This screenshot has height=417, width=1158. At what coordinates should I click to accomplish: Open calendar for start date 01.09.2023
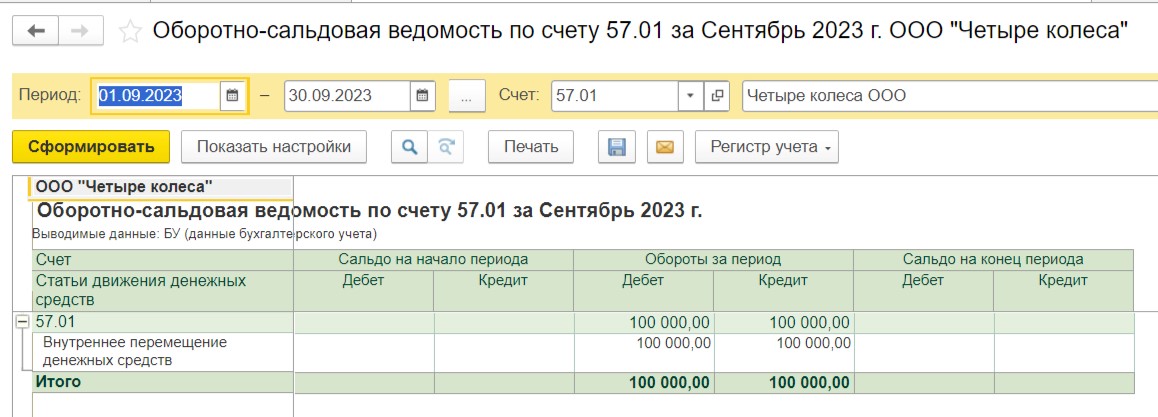(x=232, y=95)
